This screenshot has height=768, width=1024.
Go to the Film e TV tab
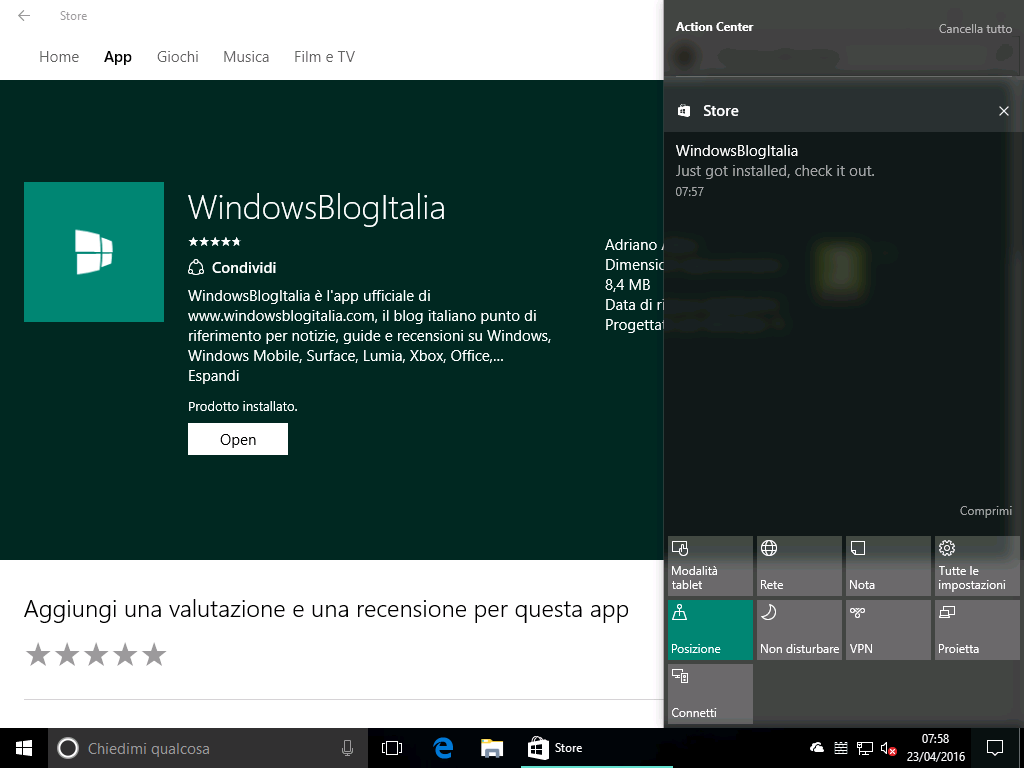325,57
